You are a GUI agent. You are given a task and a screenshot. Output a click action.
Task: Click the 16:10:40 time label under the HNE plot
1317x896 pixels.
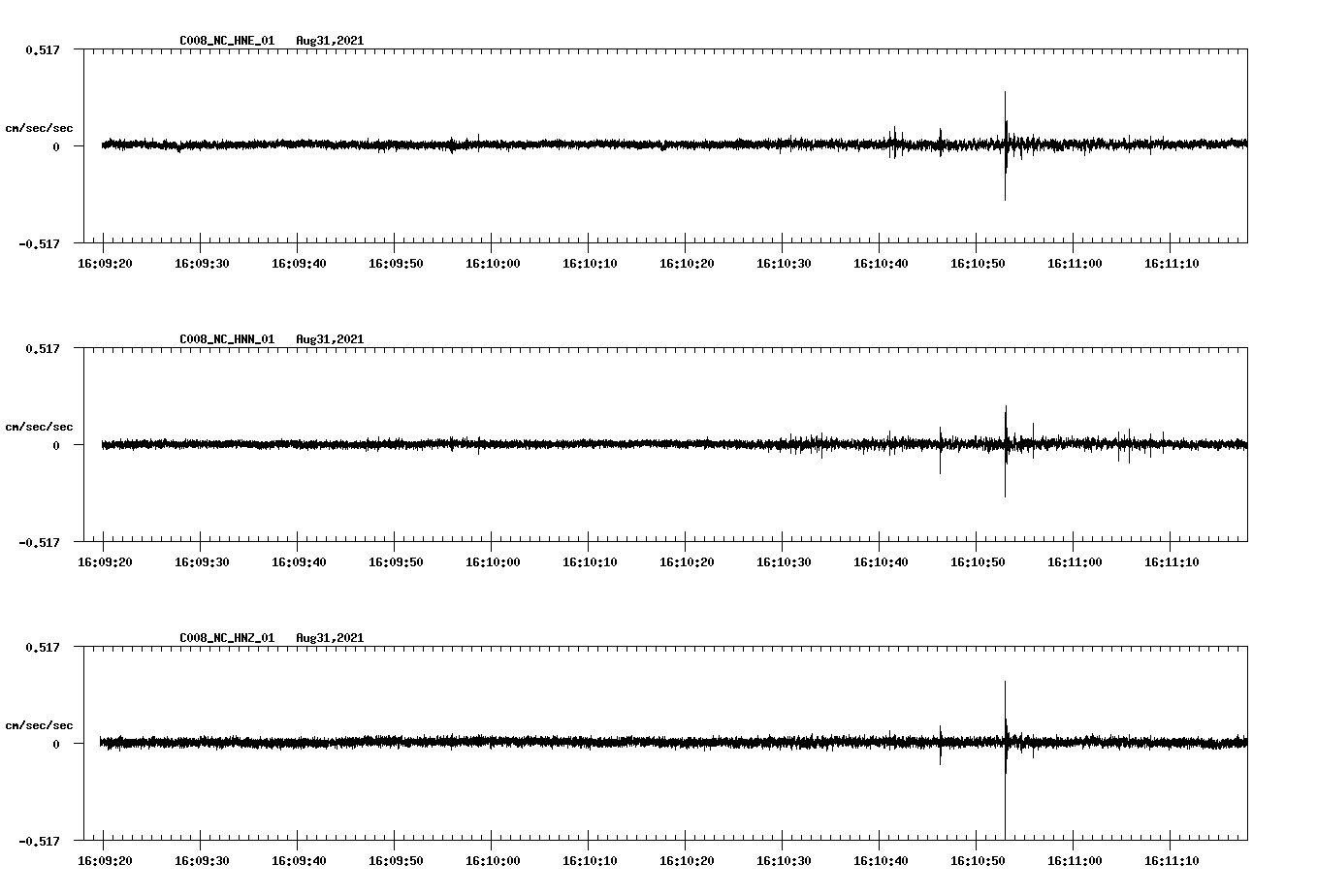click(881, 264)
